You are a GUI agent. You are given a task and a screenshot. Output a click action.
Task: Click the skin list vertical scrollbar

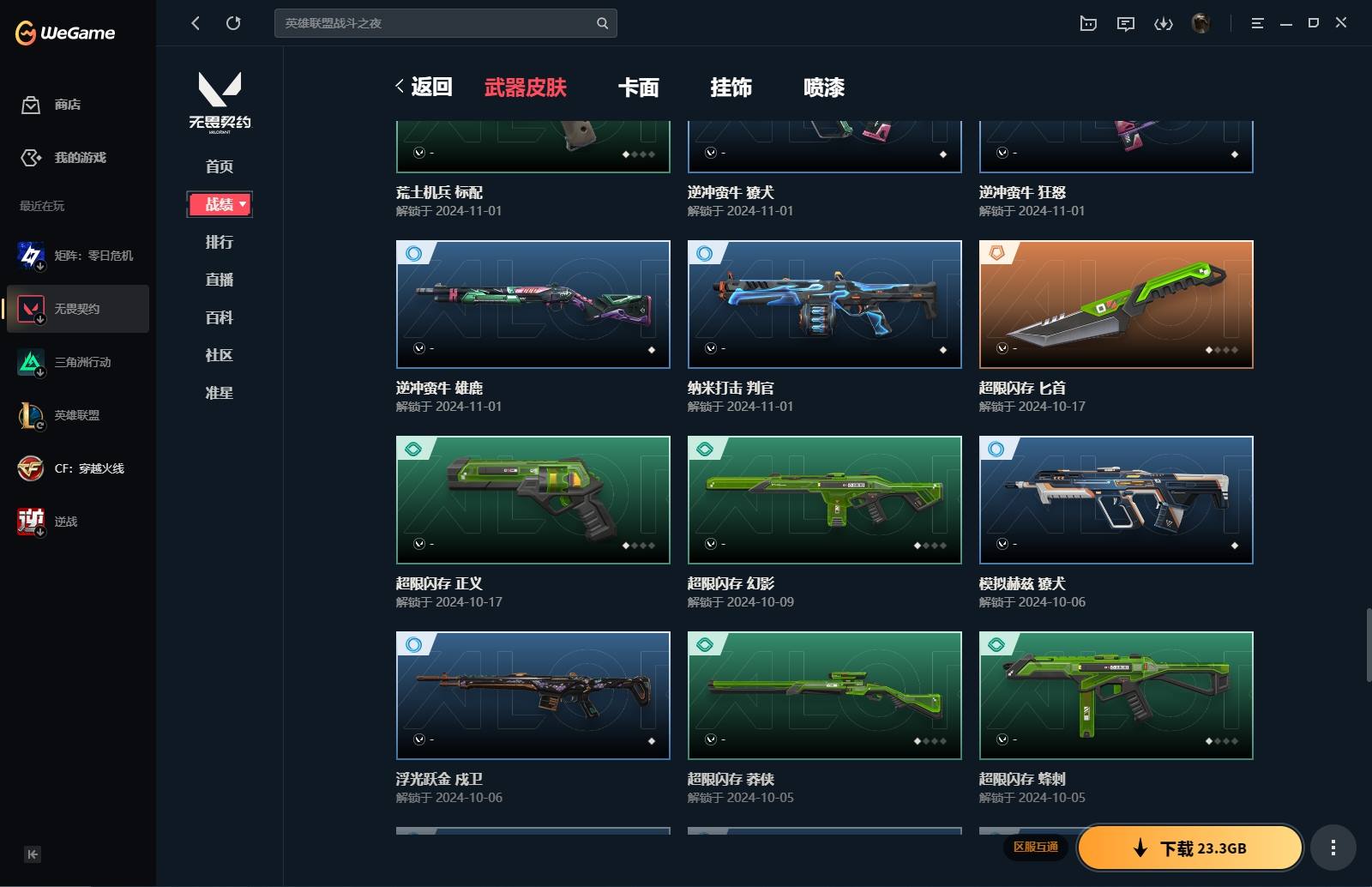(1369, 645)
